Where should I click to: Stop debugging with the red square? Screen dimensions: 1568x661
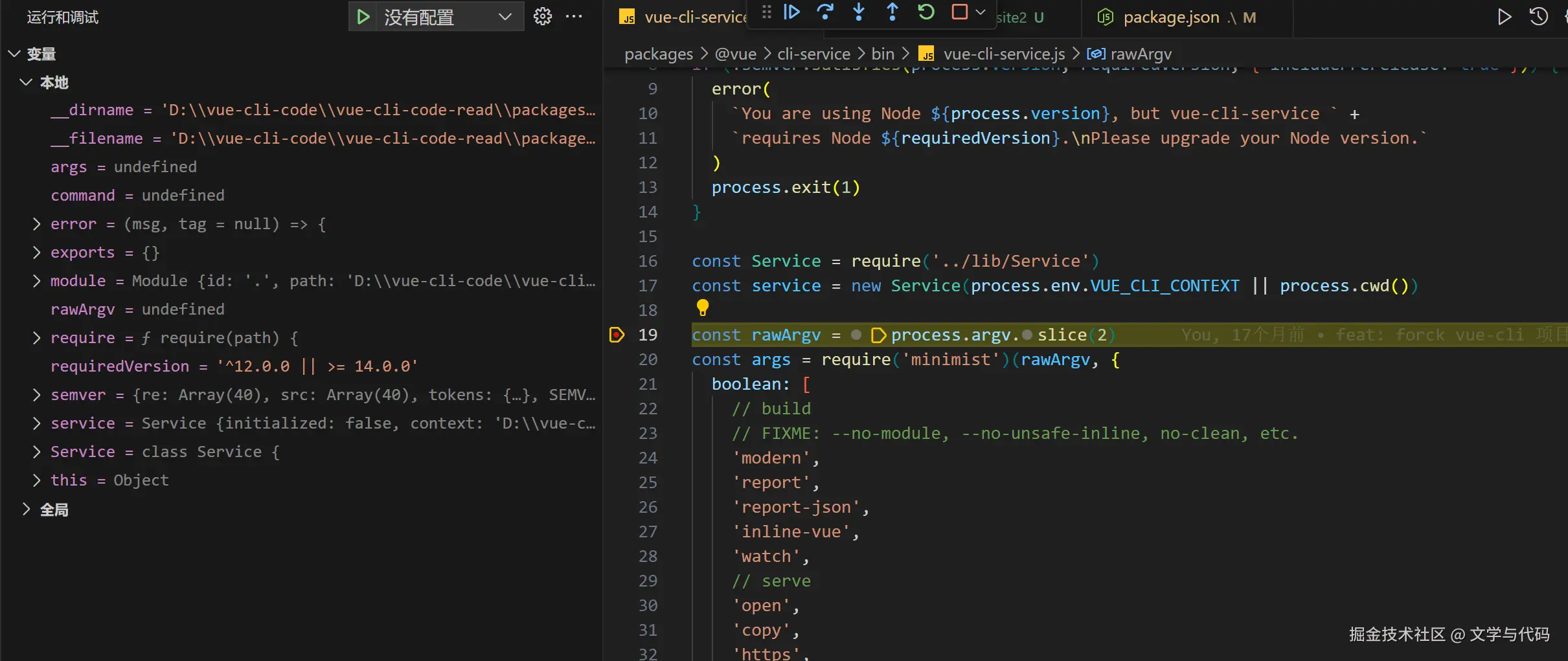(960, 12)
